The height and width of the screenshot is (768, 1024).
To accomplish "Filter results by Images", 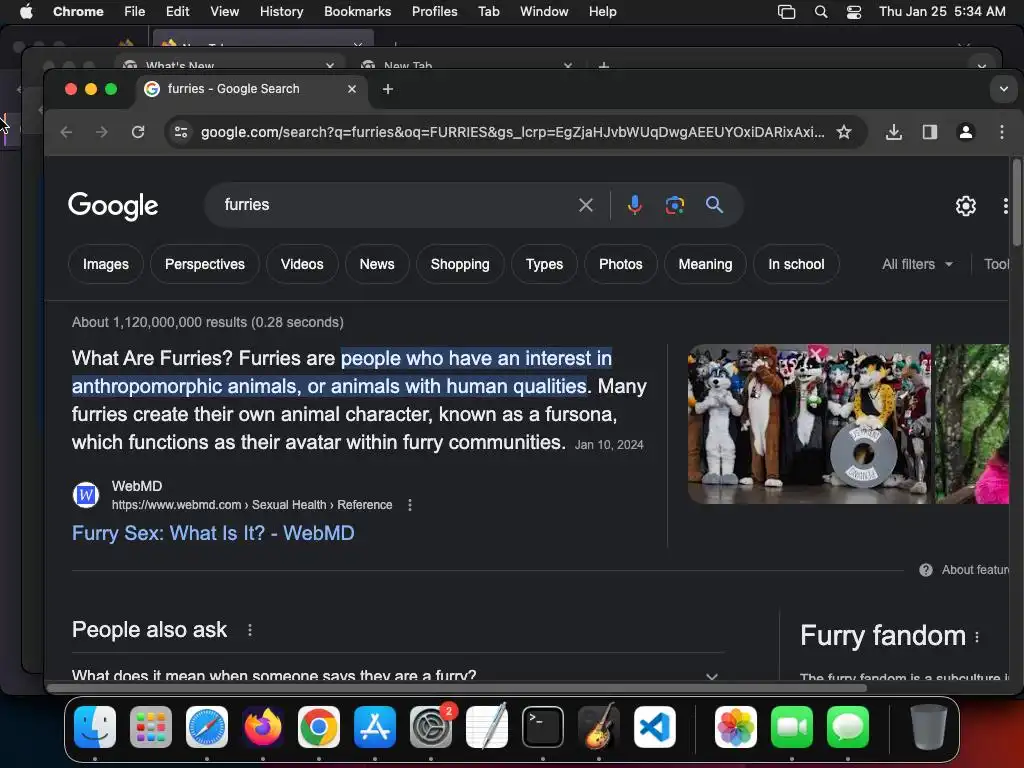I will tap(106, 264).
